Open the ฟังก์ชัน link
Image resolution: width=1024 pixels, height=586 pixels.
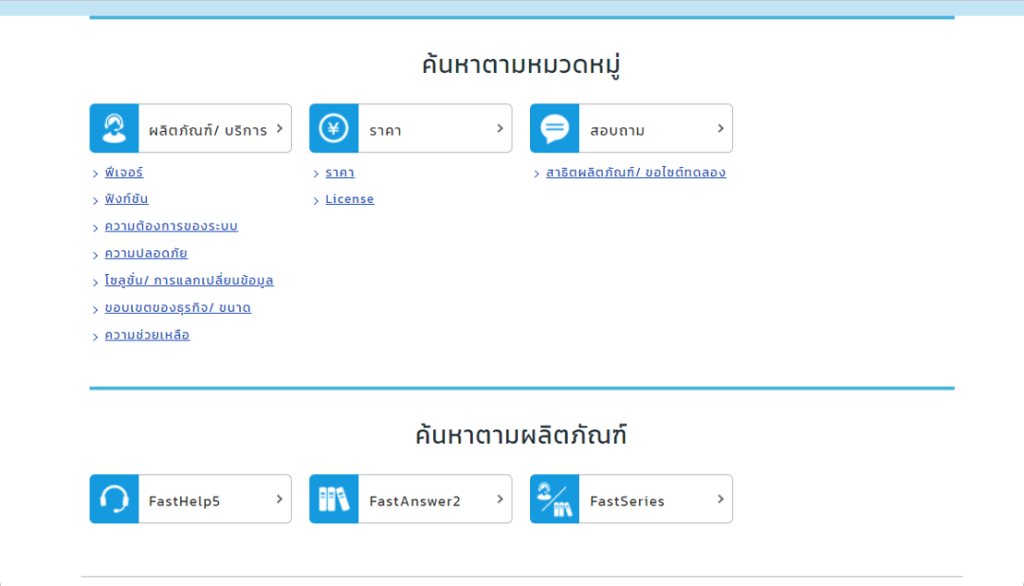[125, 199]
